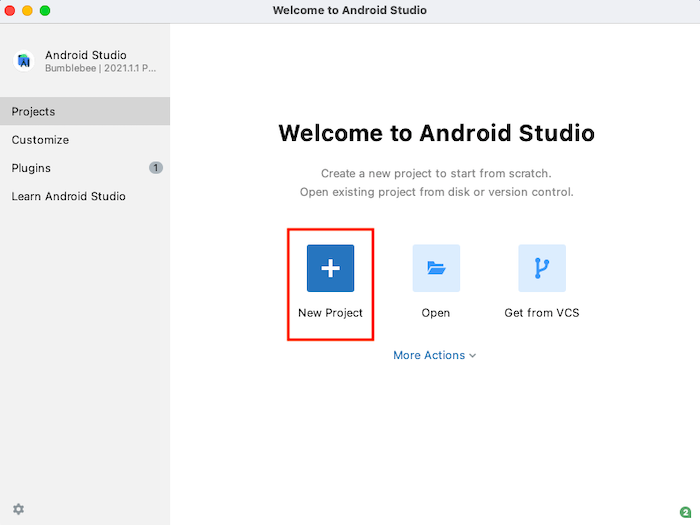
Task: Go to the Learn Android Studio tab
Action: point(85,196)
